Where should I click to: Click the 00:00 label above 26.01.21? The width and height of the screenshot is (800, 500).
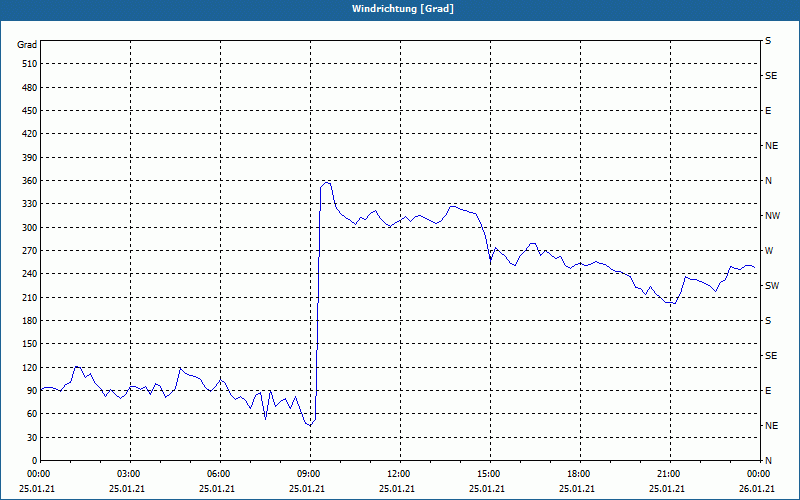click(757, 474)
